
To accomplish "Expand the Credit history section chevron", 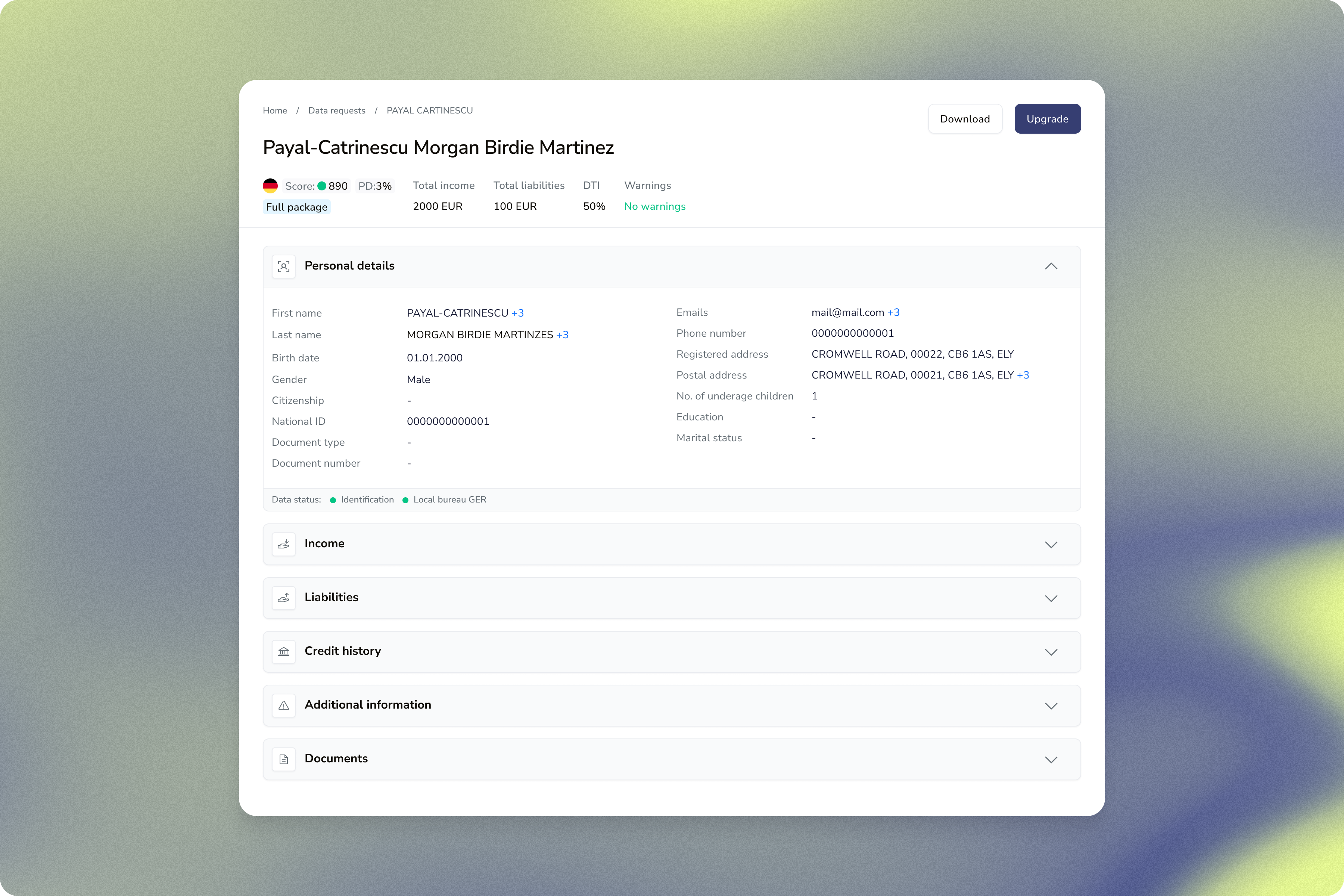I will 1051,652.
